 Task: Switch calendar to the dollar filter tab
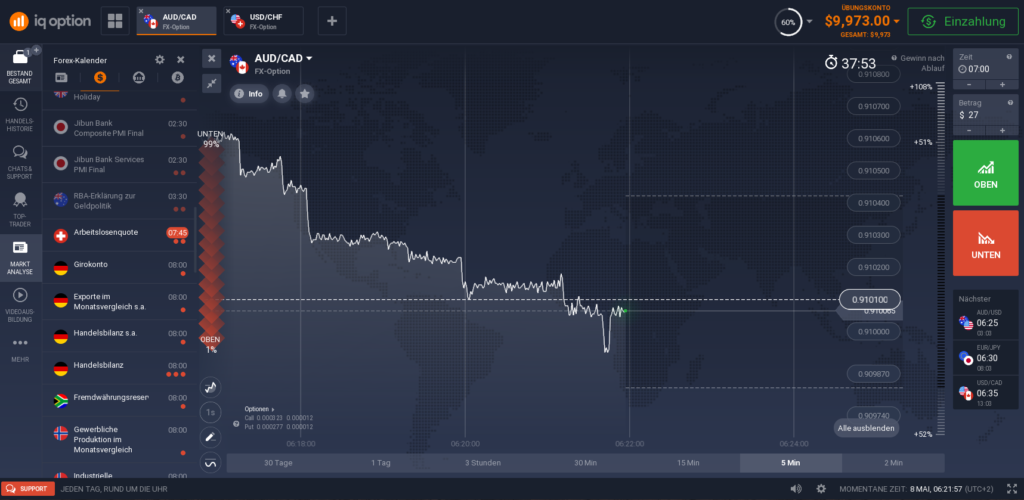[x=99, y=78]
